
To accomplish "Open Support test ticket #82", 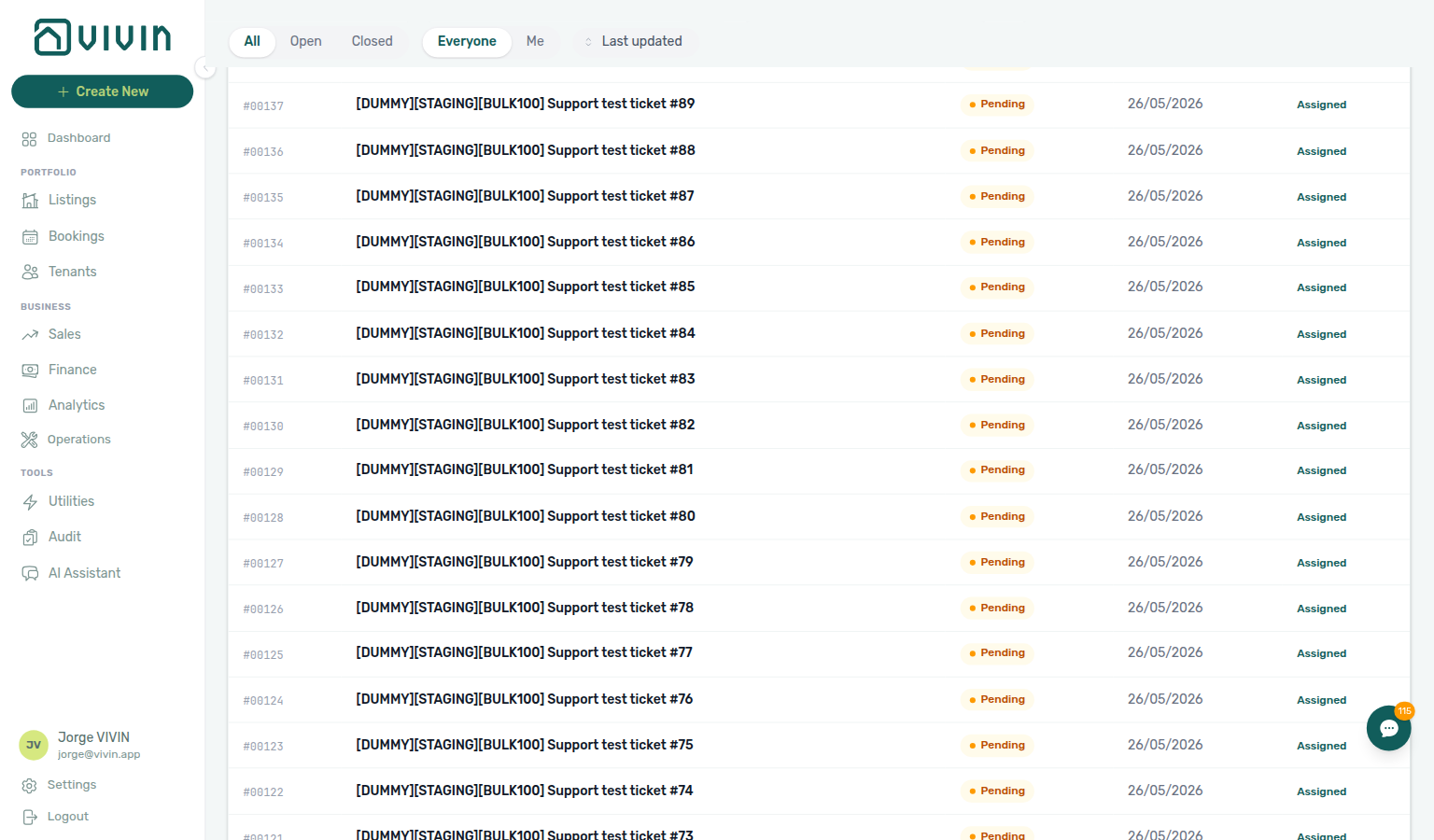I will (x=526, y=425).
